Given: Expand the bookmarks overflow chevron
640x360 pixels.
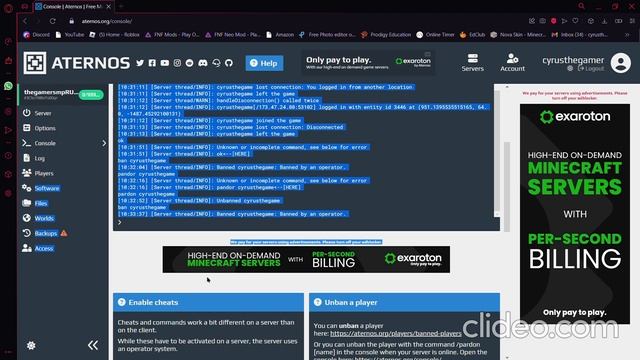Looking at the screenshot, I should tap(627, 35).
